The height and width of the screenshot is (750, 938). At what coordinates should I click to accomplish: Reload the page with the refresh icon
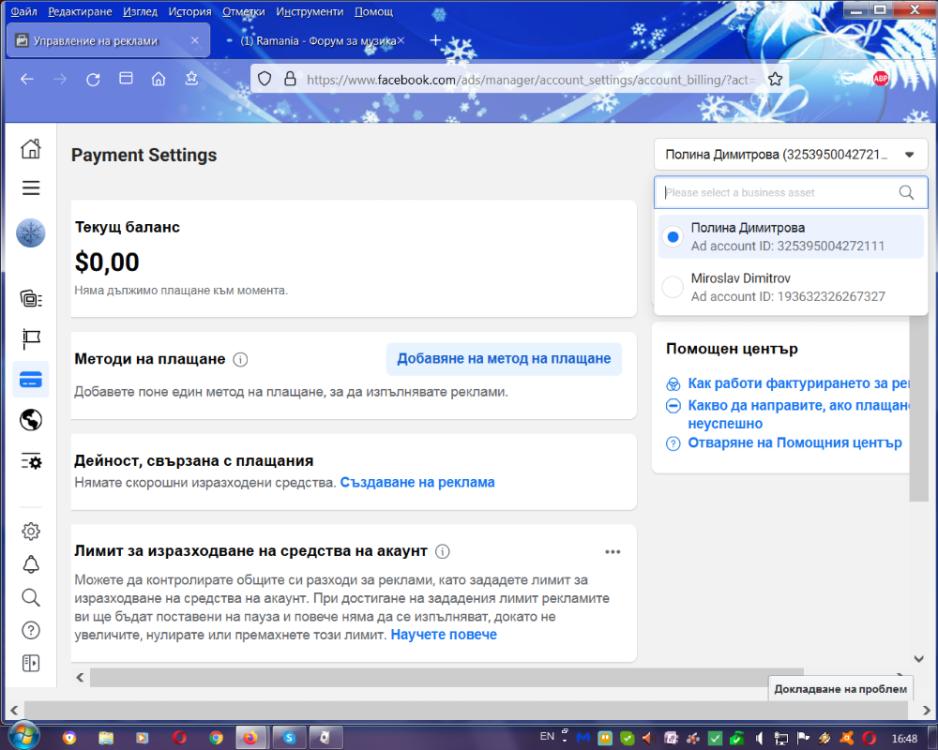click(93, 79)
